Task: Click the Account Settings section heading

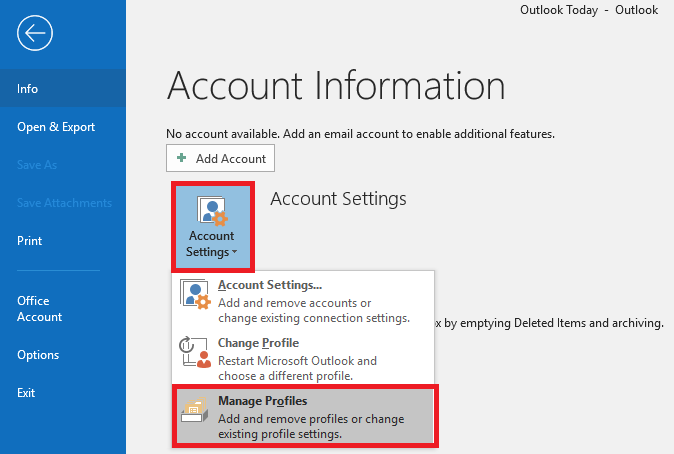Action: [338, 199]
